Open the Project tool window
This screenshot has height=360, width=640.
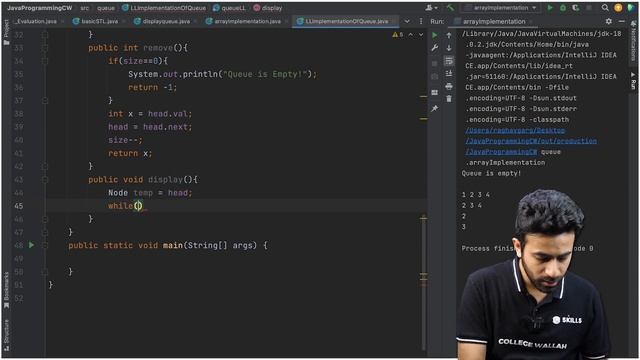tap(6, 31)
